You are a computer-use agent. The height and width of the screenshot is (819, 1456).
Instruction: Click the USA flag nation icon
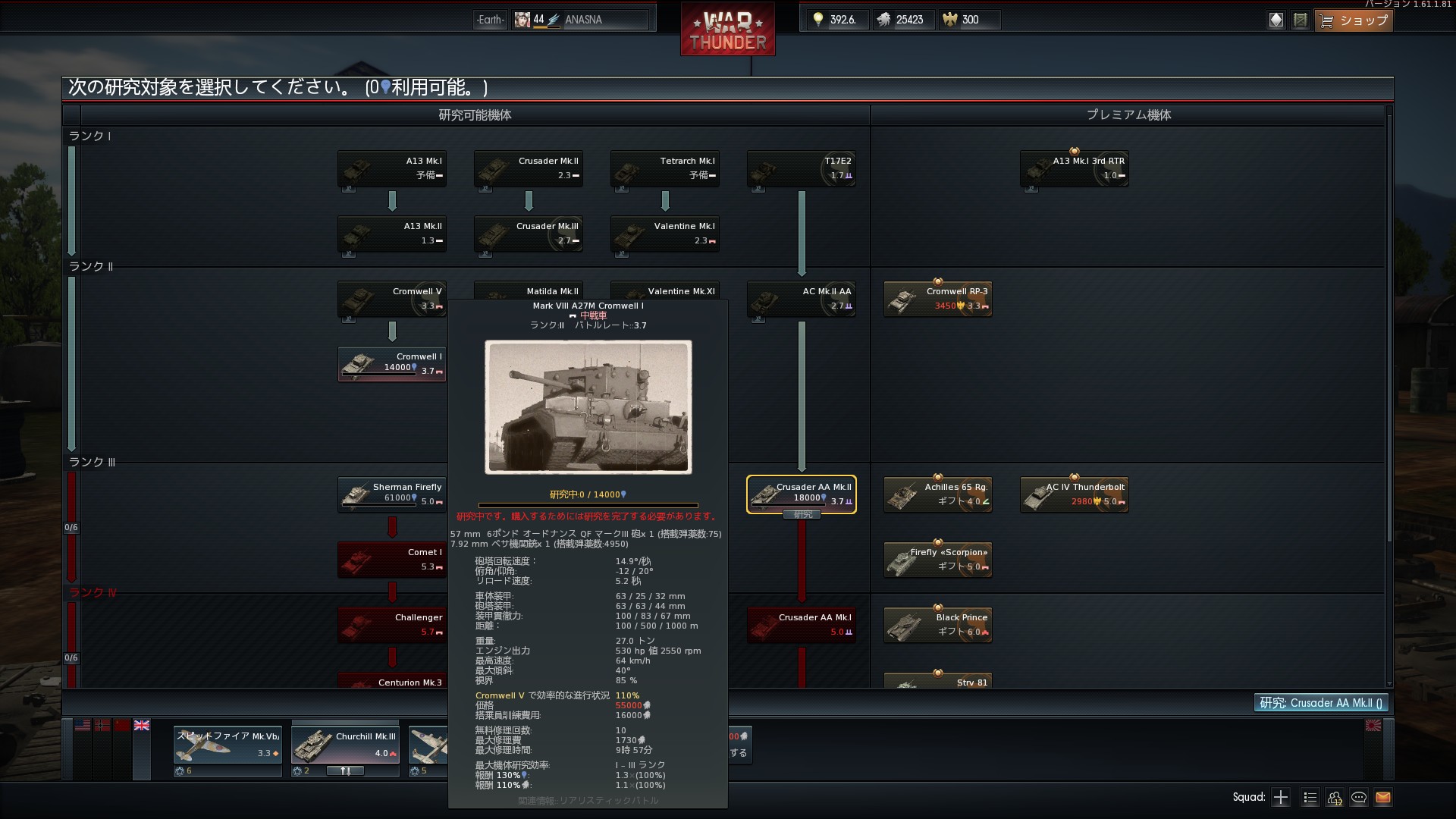coord(83,726)
